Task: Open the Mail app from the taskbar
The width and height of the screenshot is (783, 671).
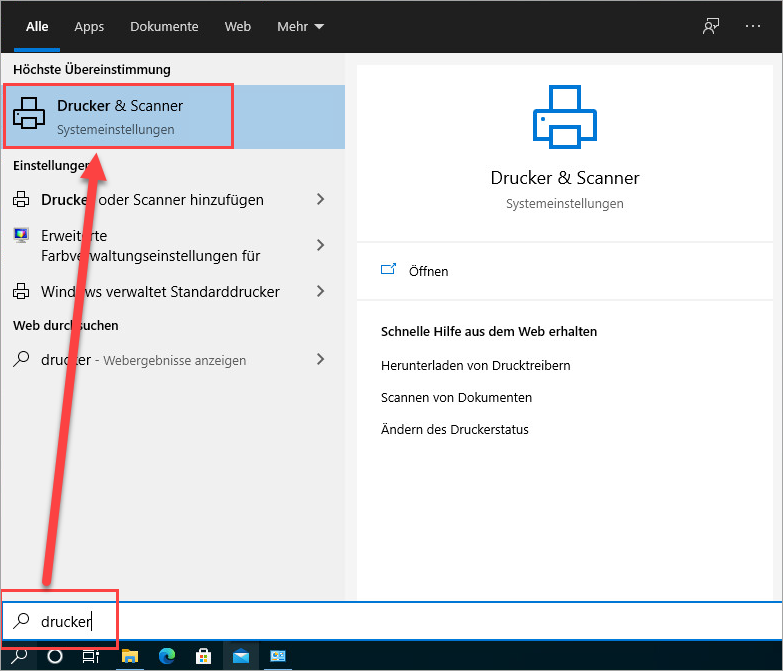Action: pos(241,656)
